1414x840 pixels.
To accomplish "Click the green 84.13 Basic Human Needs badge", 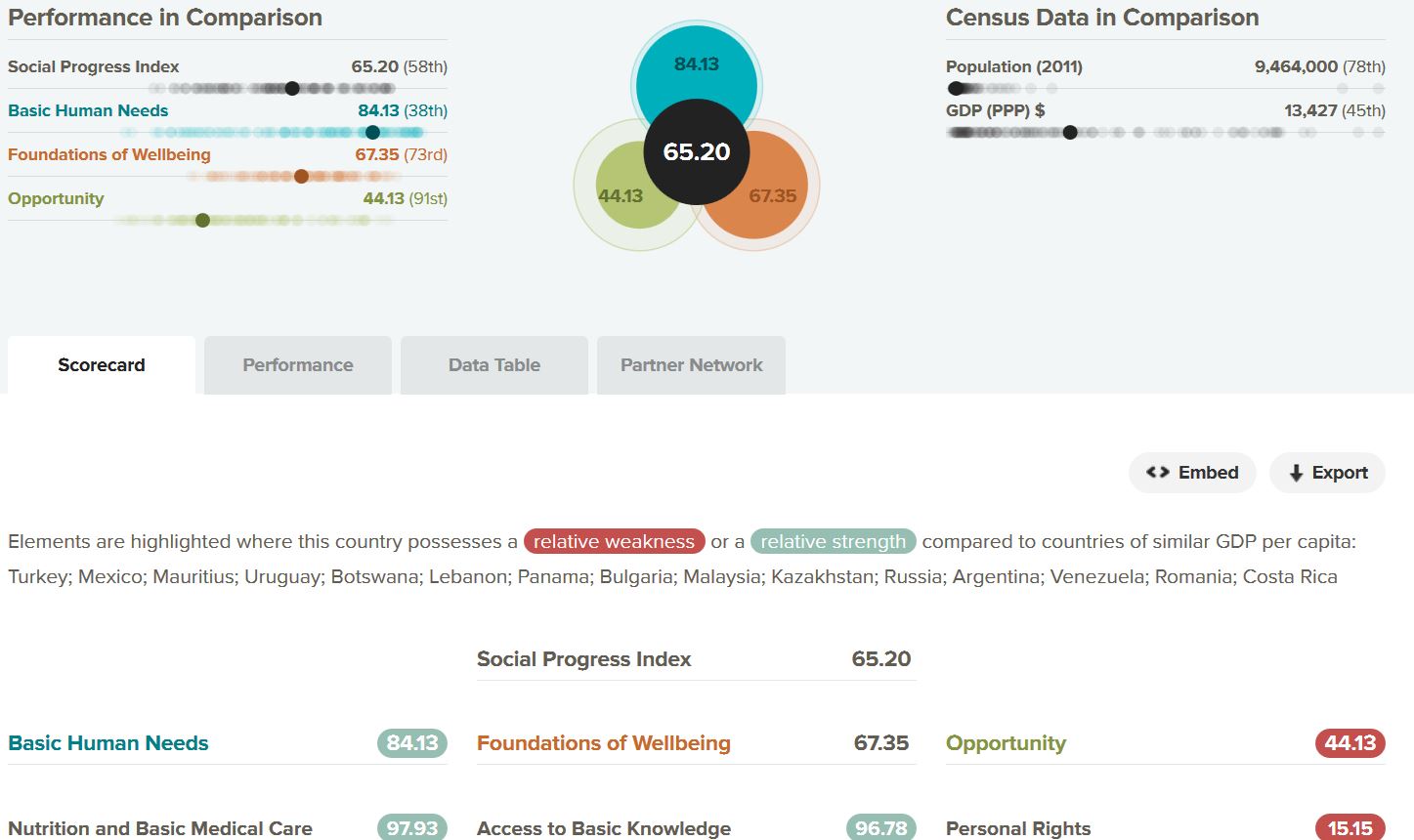I will tap(411, 743).
